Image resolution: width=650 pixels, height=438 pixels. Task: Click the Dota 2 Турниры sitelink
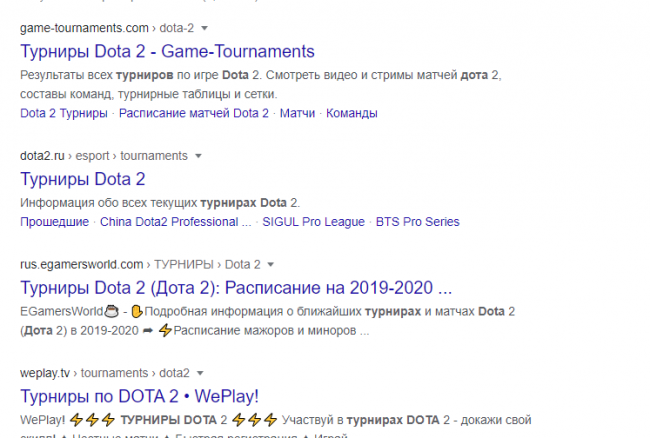pyautogui.click(x=64, y=113)
